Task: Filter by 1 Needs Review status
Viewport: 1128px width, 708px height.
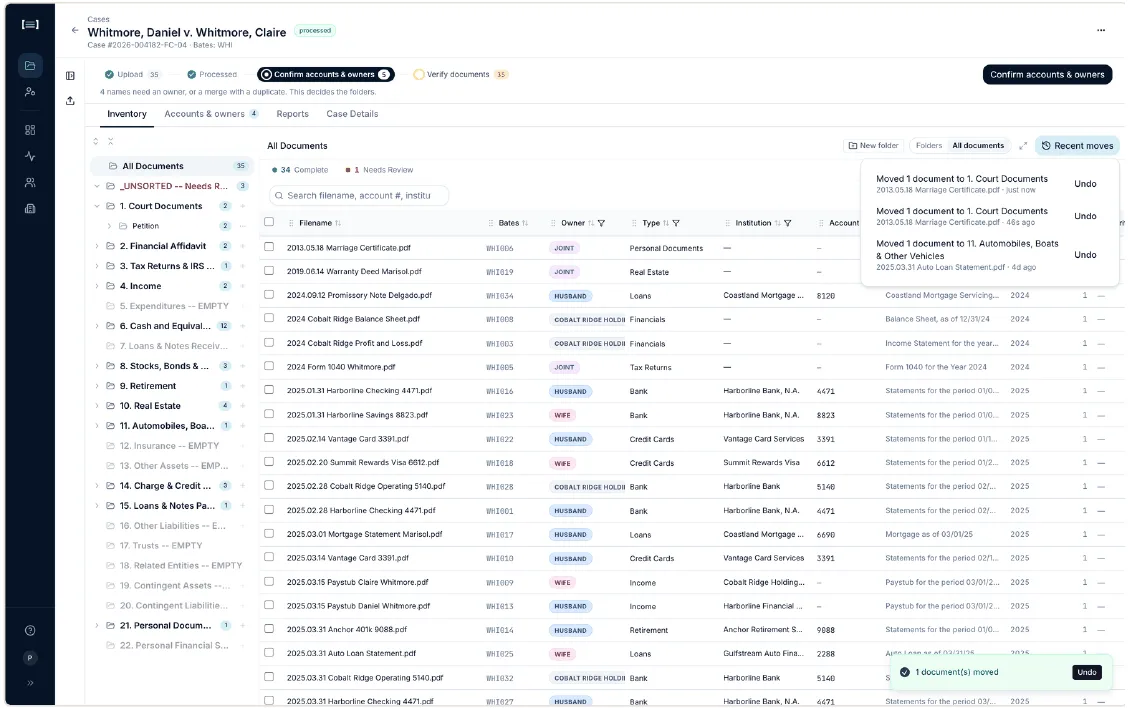Action: point(379,171)
